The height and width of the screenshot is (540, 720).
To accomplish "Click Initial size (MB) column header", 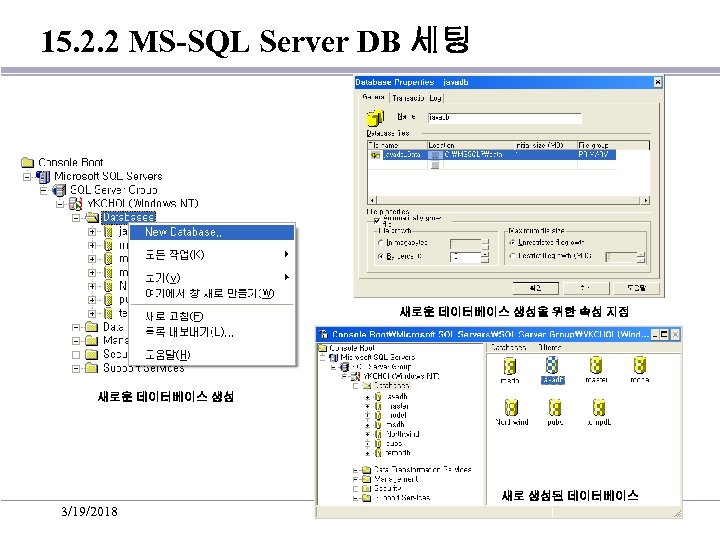I will tap(546, 145).
